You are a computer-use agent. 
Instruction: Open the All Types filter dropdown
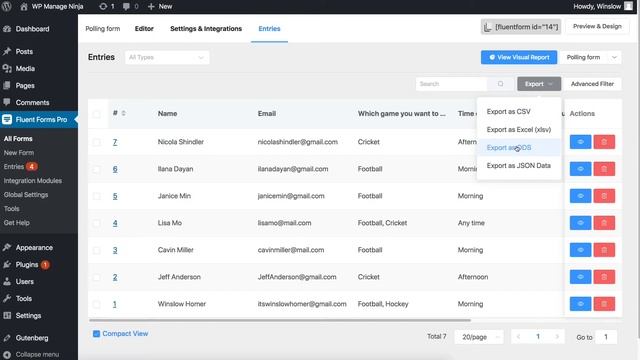[x=167, y=58]
